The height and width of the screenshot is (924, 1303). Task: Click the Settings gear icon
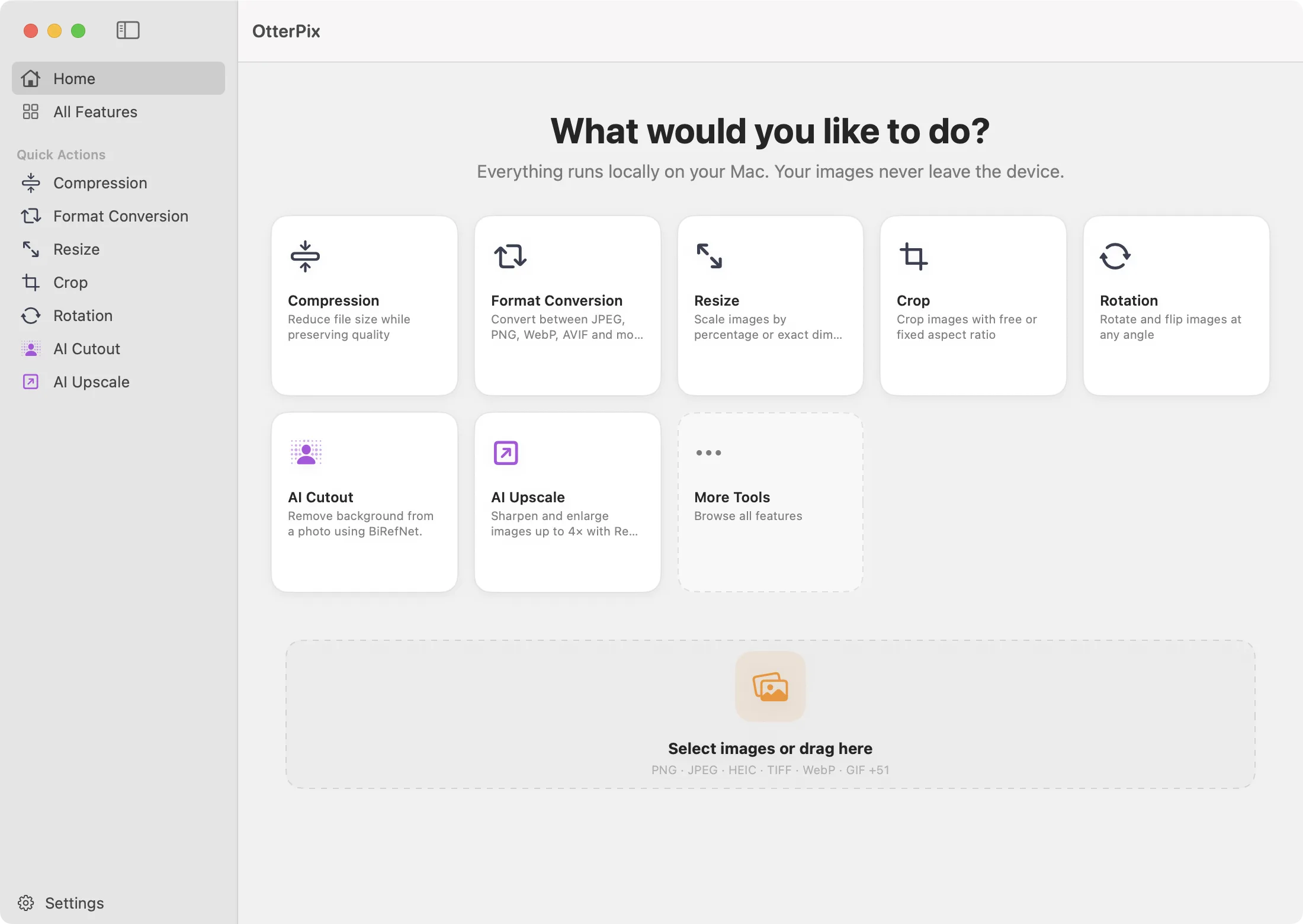click(x=25, y=903)
